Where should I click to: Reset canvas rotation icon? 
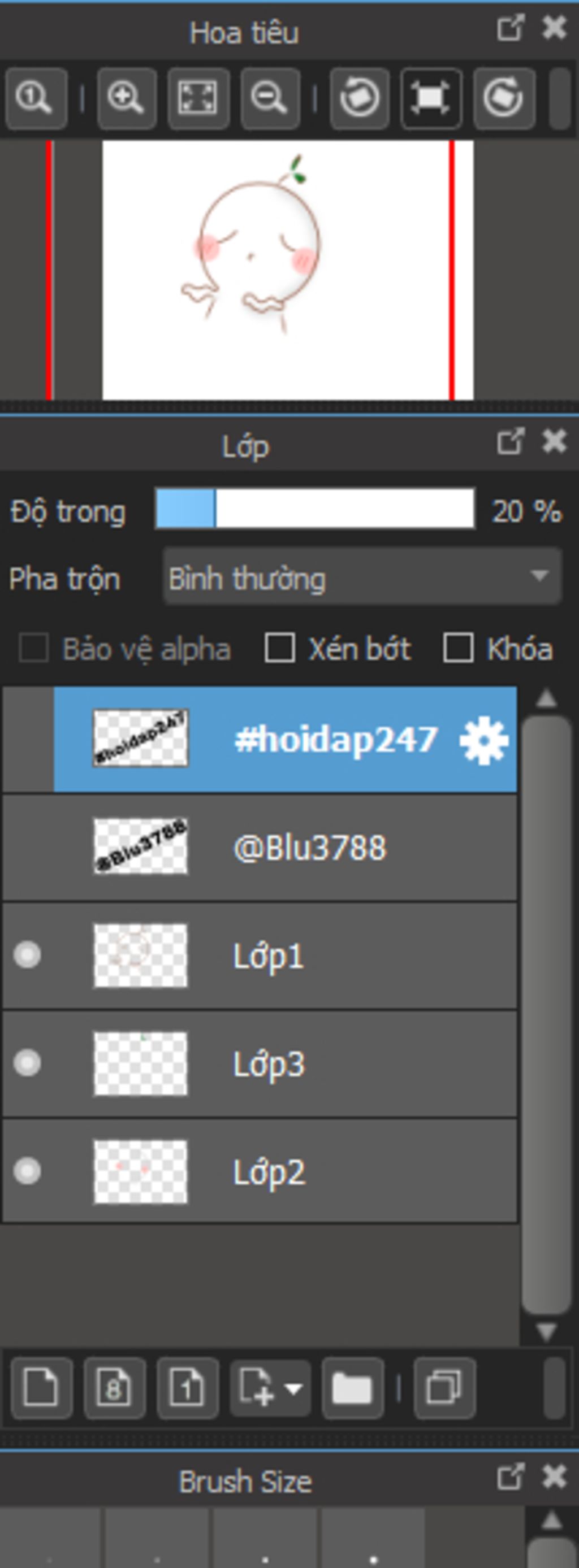click(x=431, y=98)
